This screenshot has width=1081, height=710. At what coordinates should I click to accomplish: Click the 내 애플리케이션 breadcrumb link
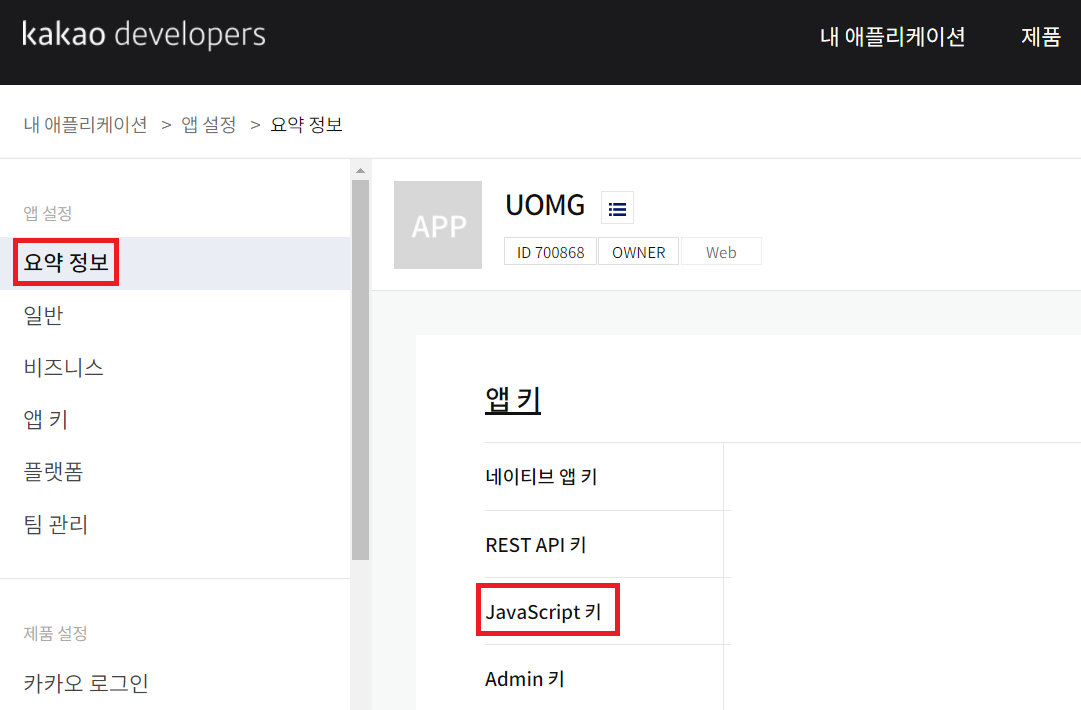85,125
